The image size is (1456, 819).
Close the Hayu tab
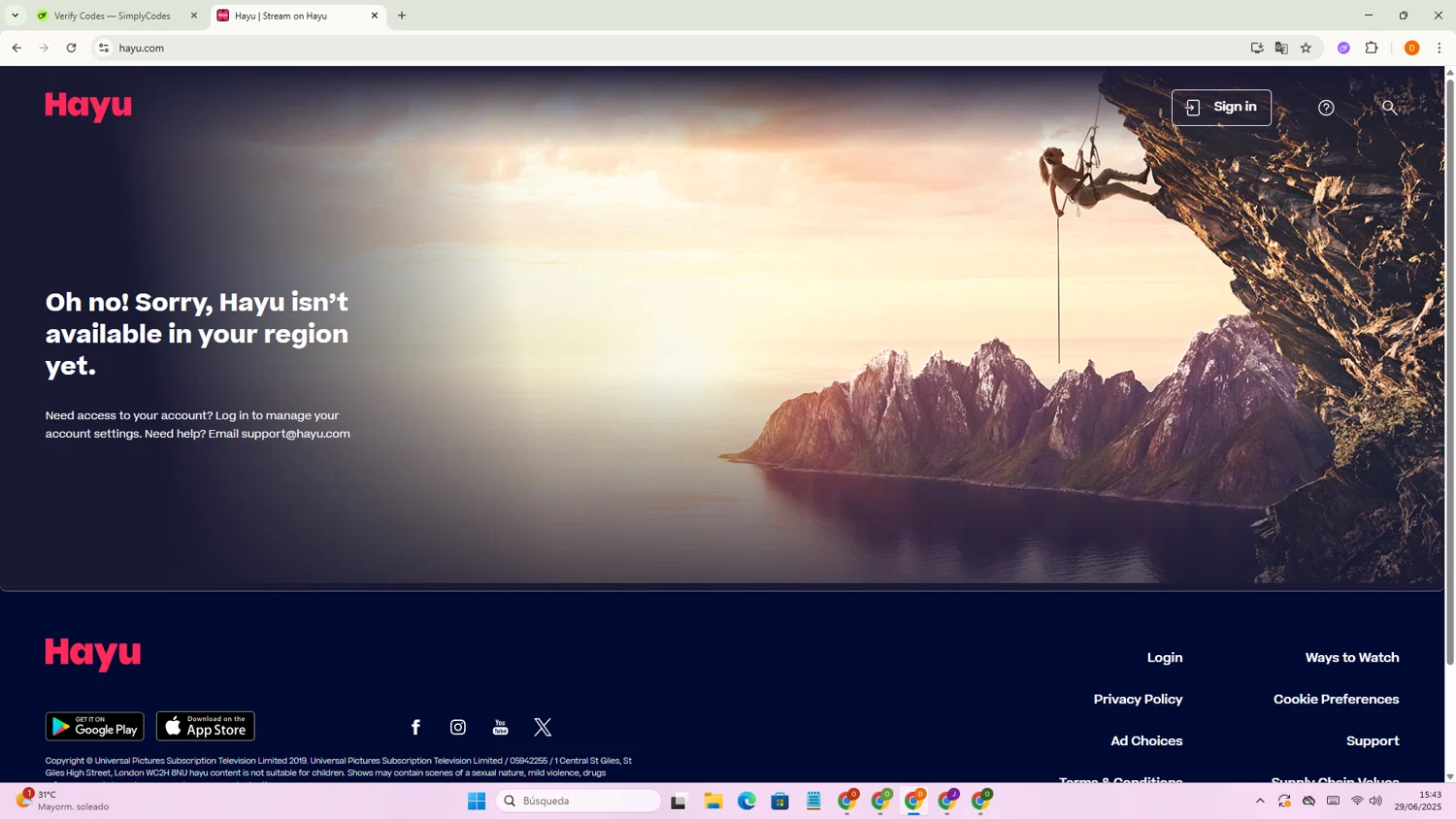coord(375,16)
